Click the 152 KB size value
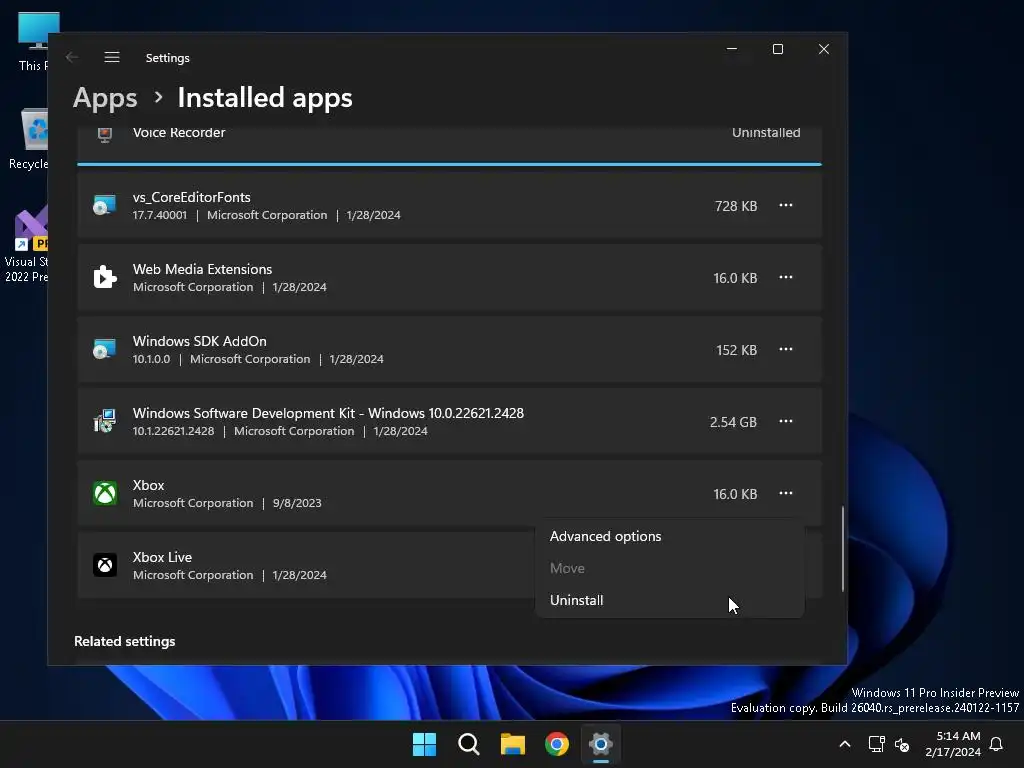The width and height of the screenshot is (1024, 768). pos(737,350)
